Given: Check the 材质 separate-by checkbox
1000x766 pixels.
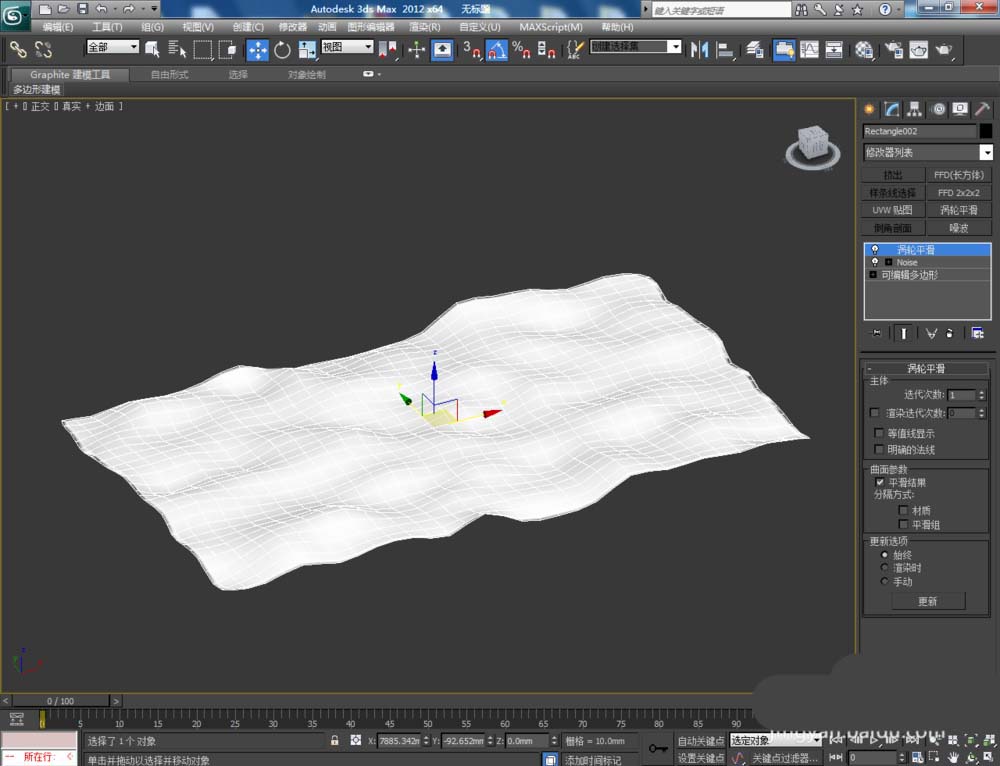Looking at the screenshot, I should point(903,510).
